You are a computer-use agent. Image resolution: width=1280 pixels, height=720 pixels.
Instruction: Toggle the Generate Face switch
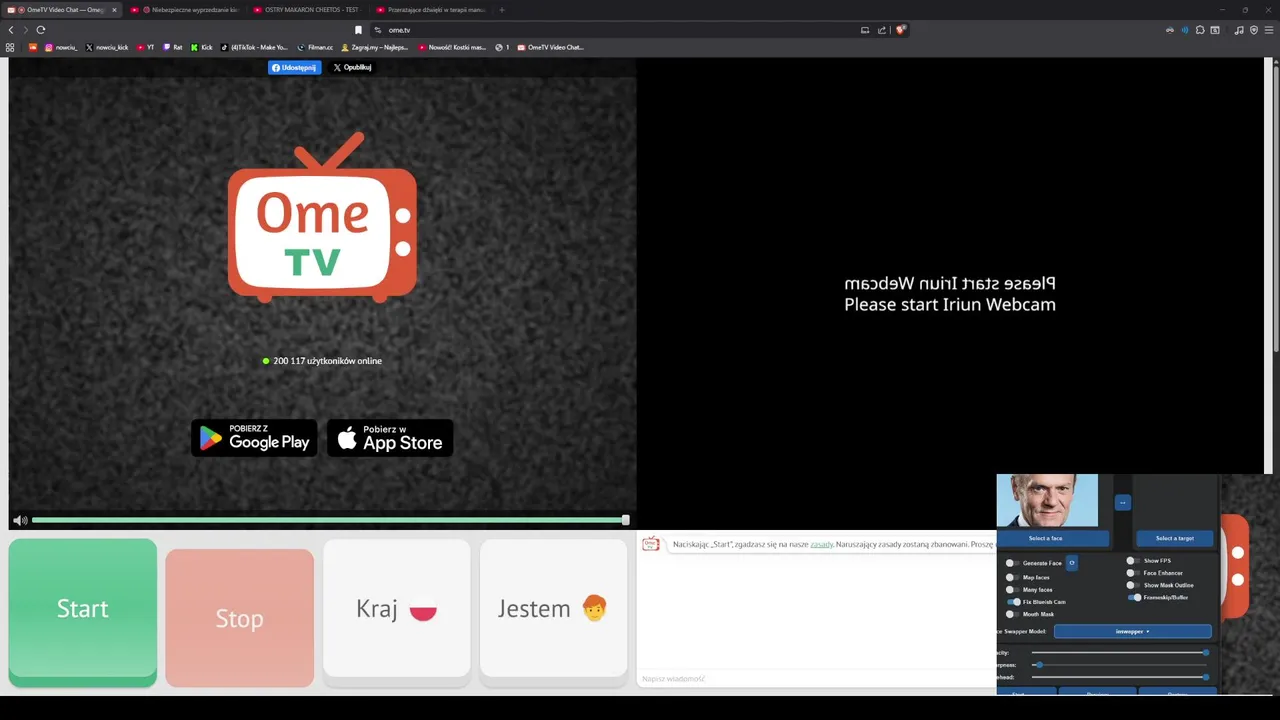click(1012, 563)
